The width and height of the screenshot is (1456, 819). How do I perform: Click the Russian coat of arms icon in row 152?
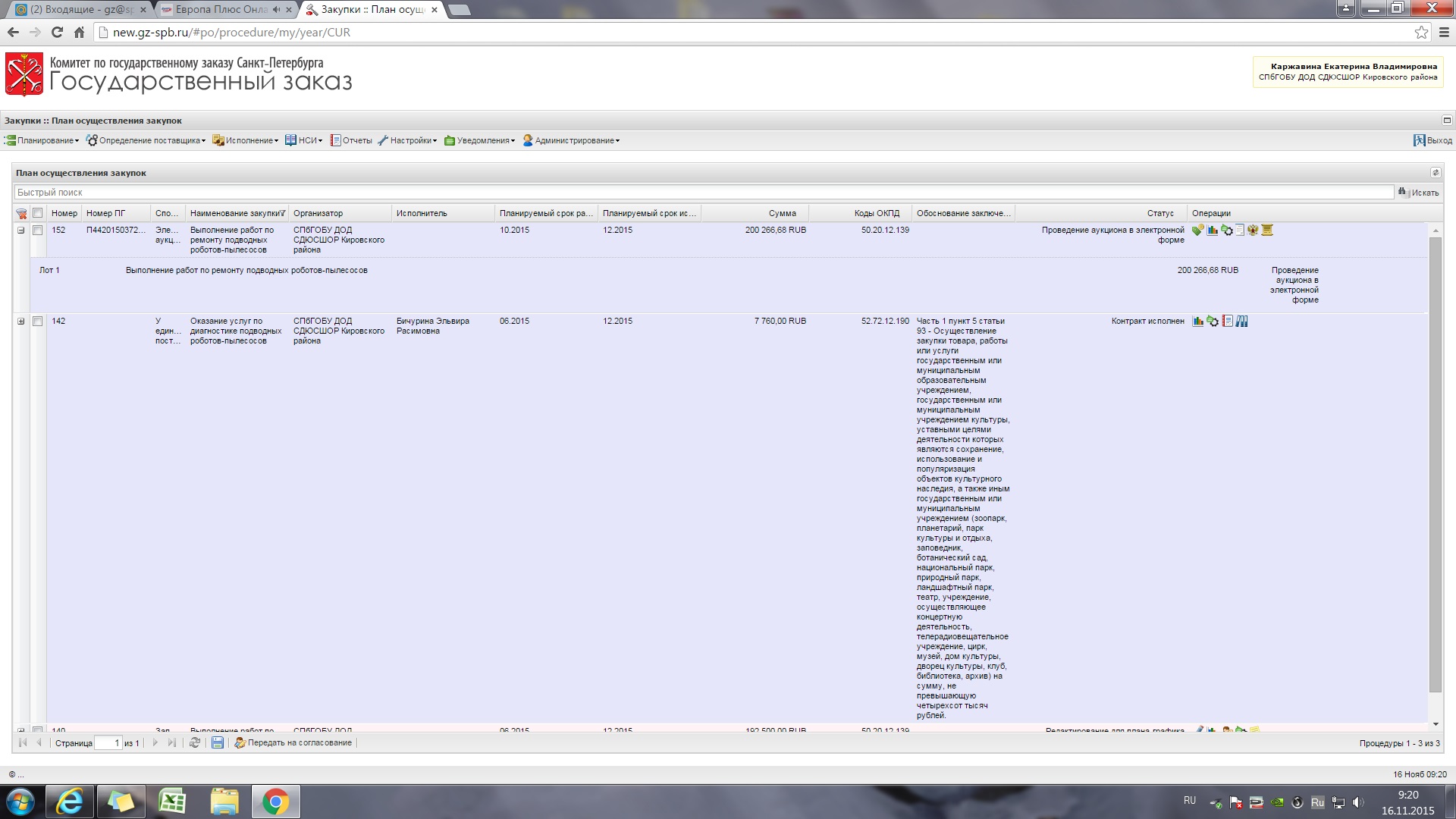[x=1253, y=231]
